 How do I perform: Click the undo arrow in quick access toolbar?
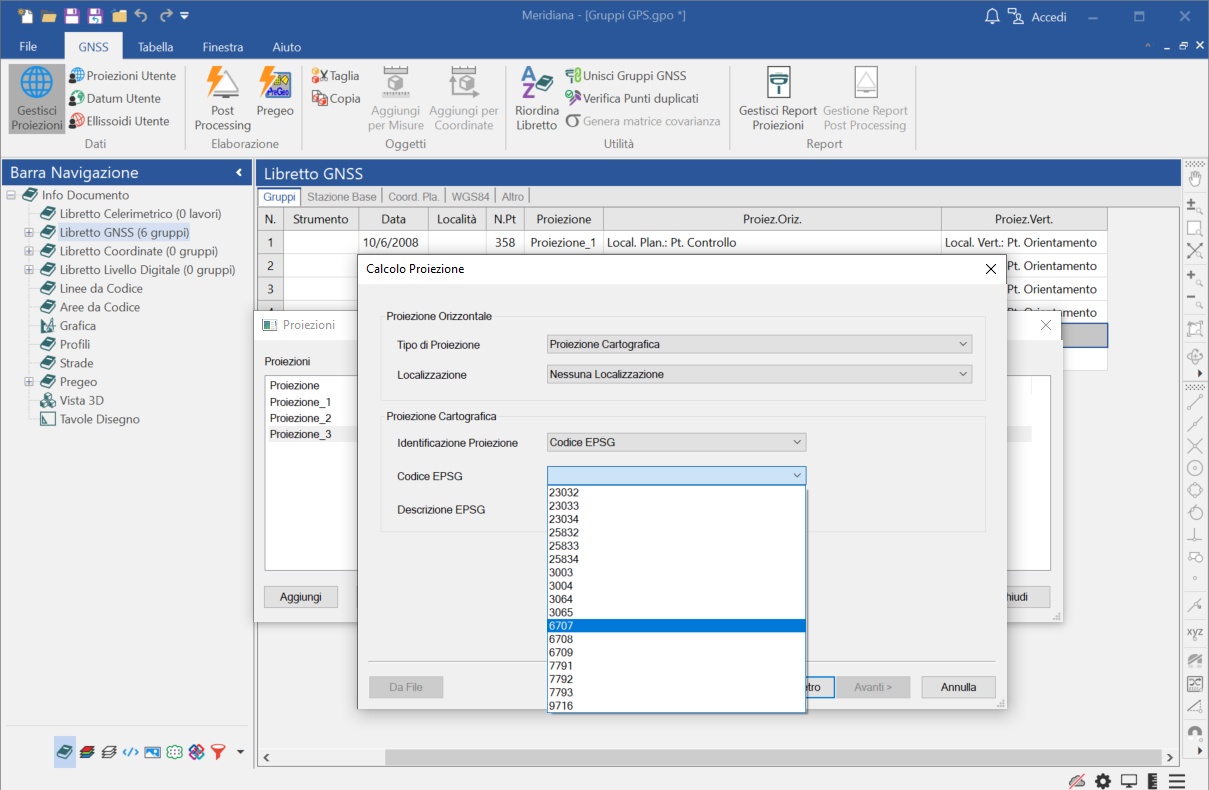[x=141, y=16]
